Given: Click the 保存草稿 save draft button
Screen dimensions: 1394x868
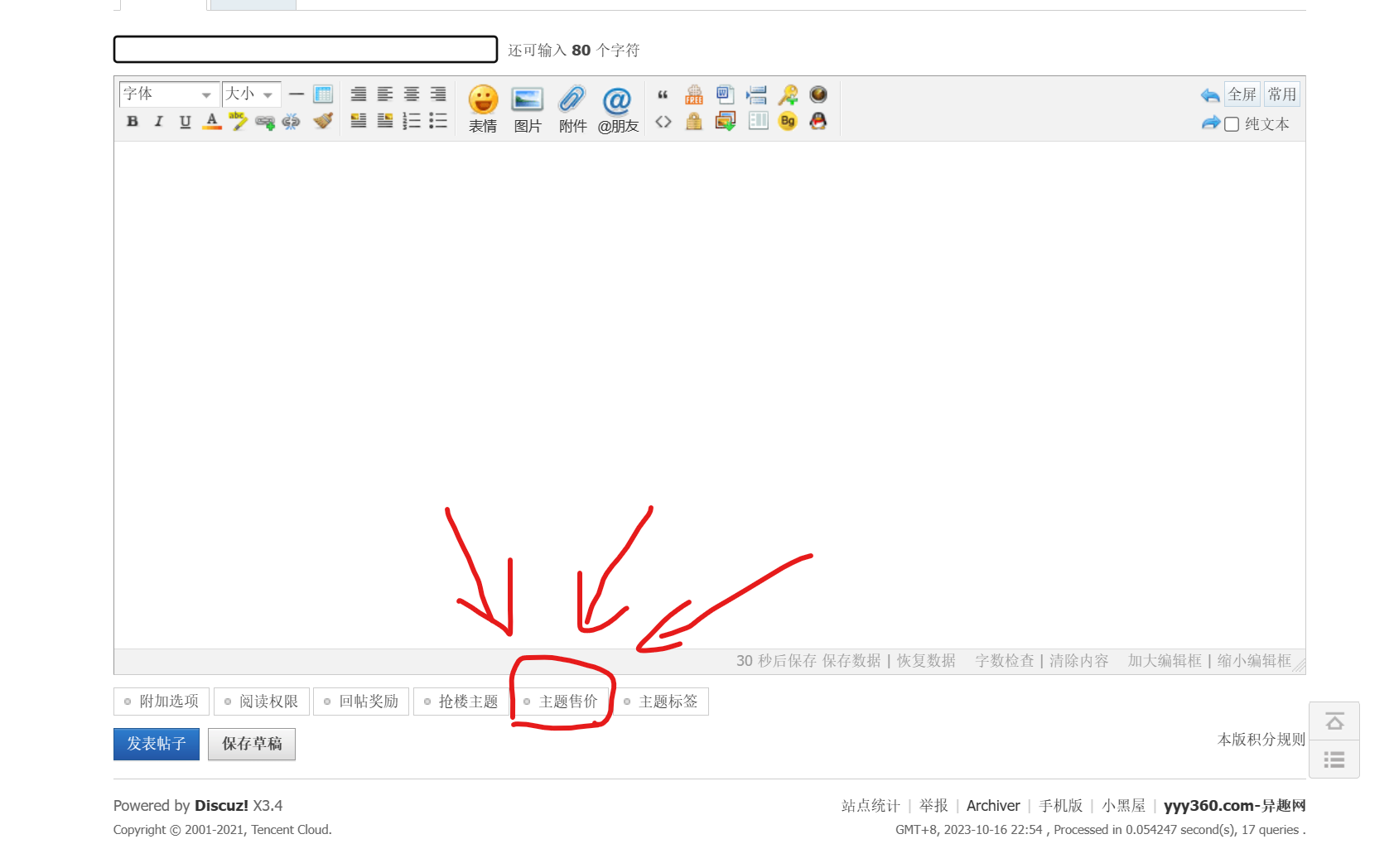Looking at the screenshot, I should tap(252, 744).
